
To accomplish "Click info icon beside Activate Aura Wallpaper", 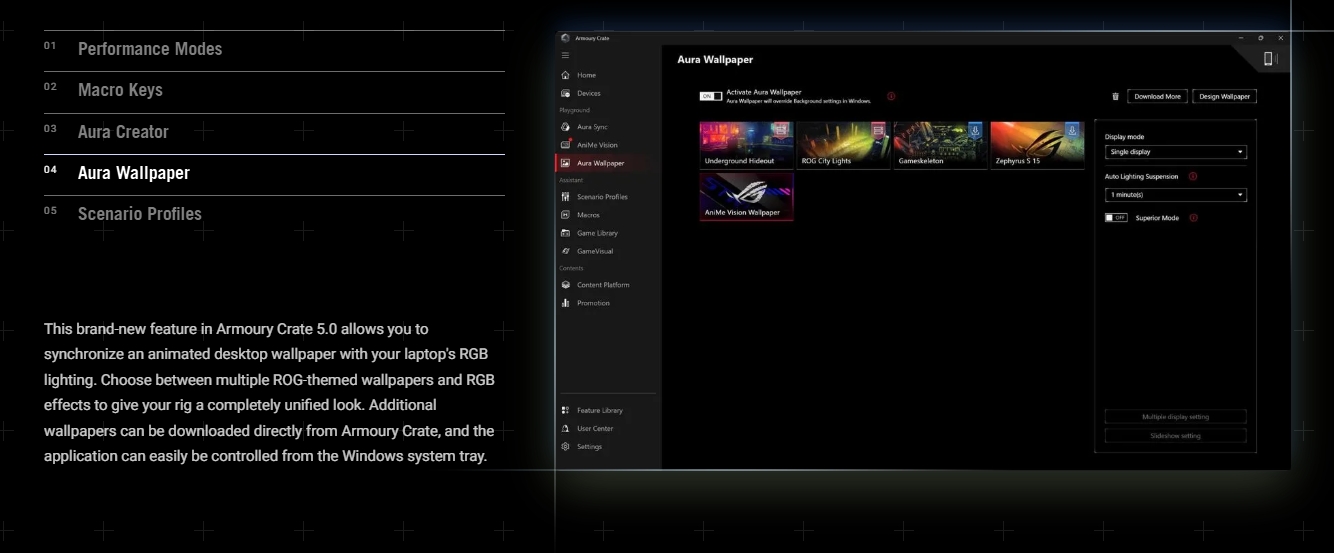I will click(x=891, y=96).
